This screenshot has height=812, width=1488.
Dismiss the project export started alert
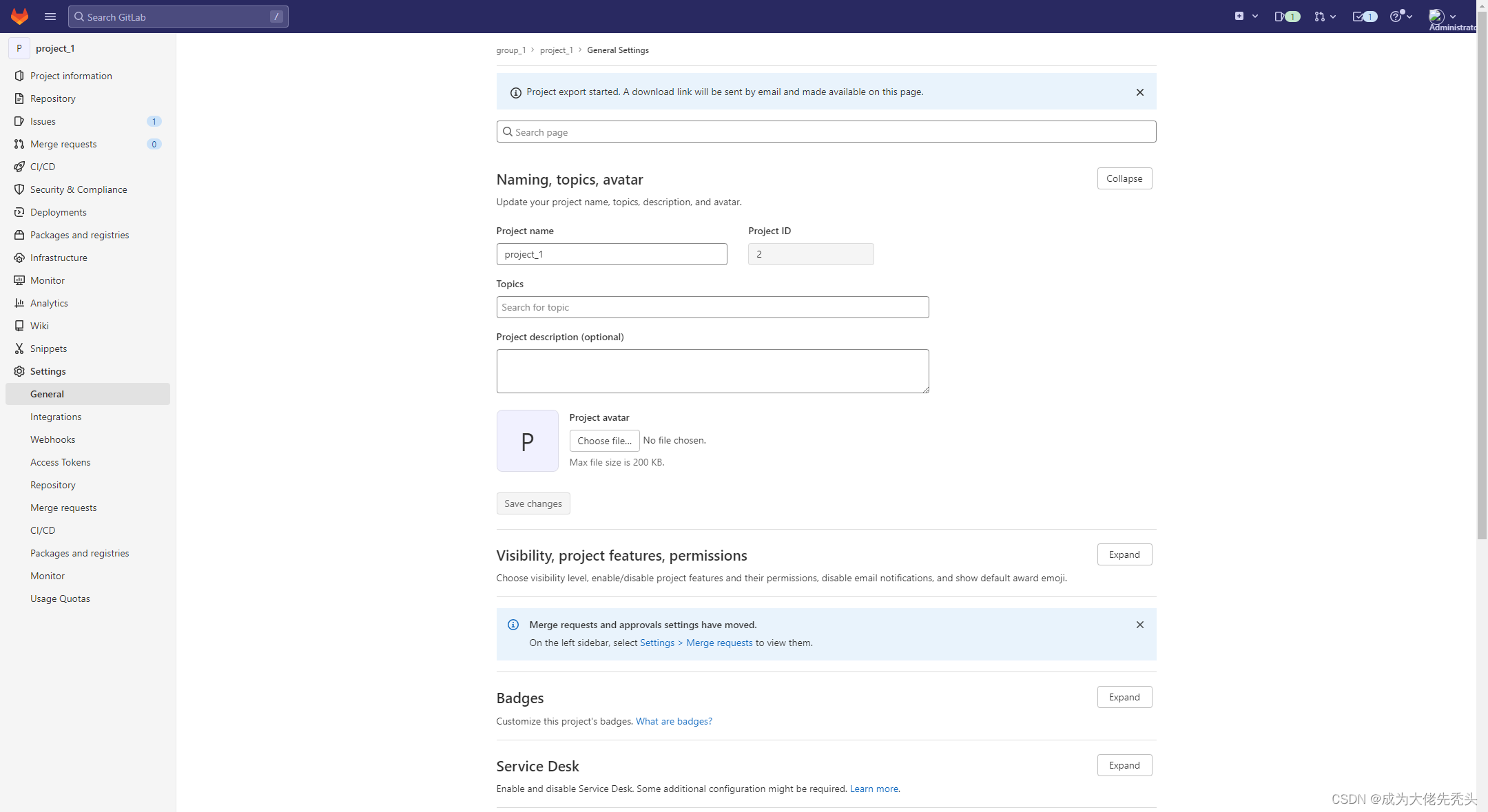(1139, 92)
